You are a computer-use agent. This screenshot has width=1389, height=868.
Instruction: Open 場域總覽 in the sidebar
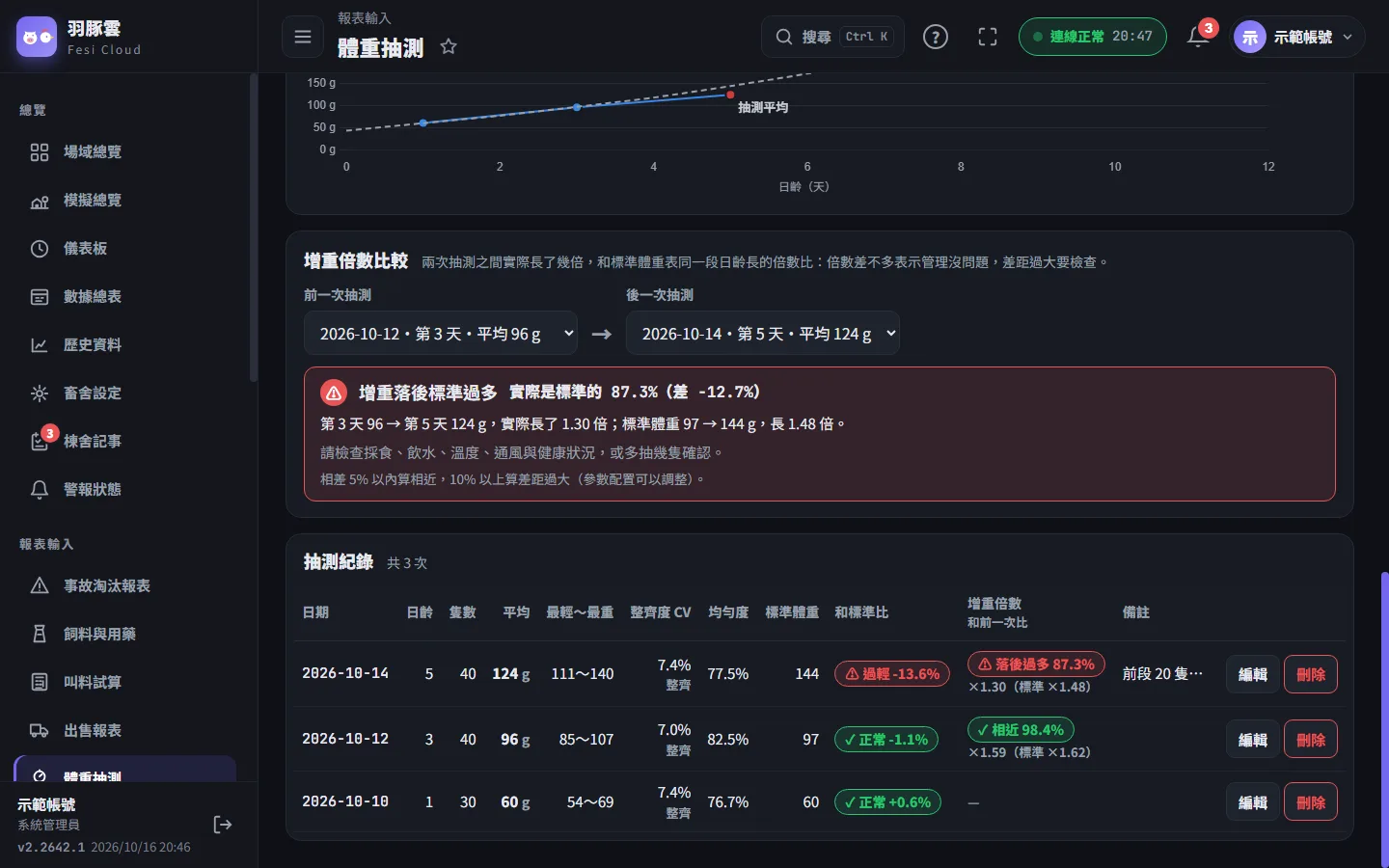(x=125, y=152)
